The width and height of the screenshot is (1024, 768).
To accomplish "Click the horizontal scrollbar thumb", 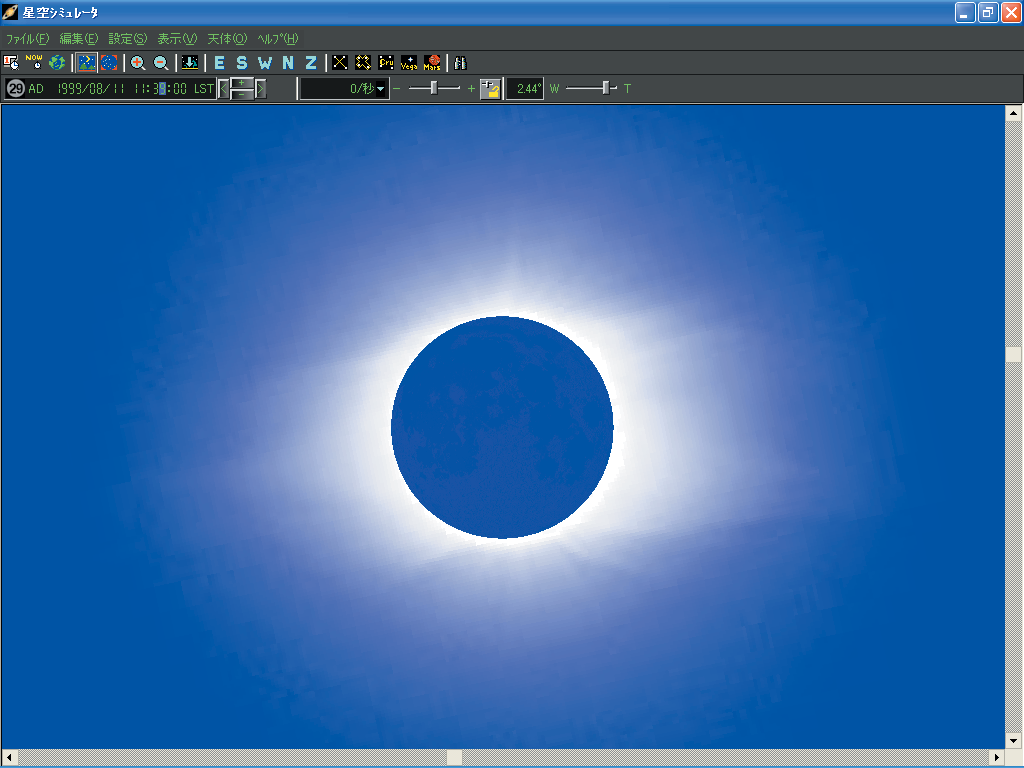I will [x=455, y=758].
